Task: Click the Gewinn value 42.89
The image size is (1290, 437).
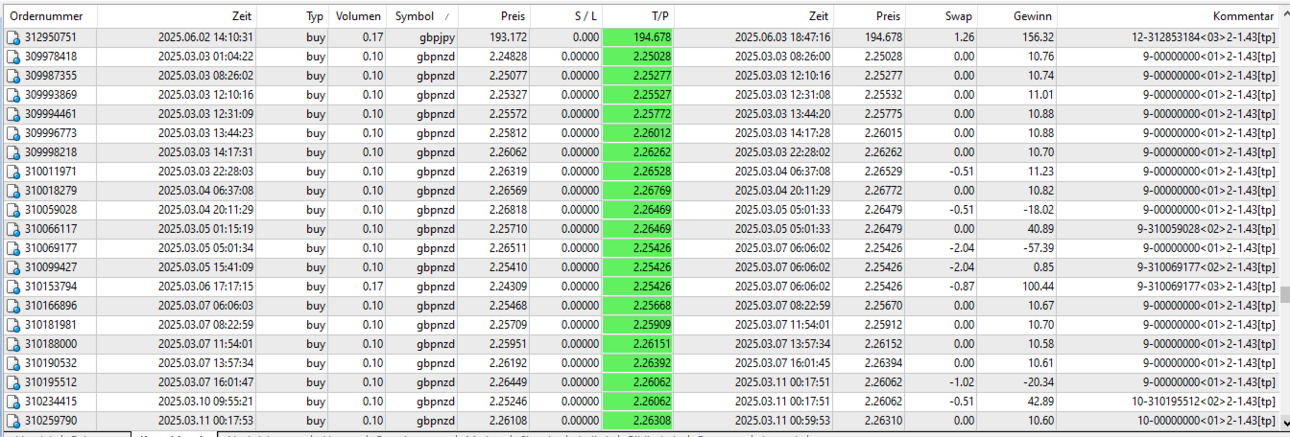Action: [1038, 401]
